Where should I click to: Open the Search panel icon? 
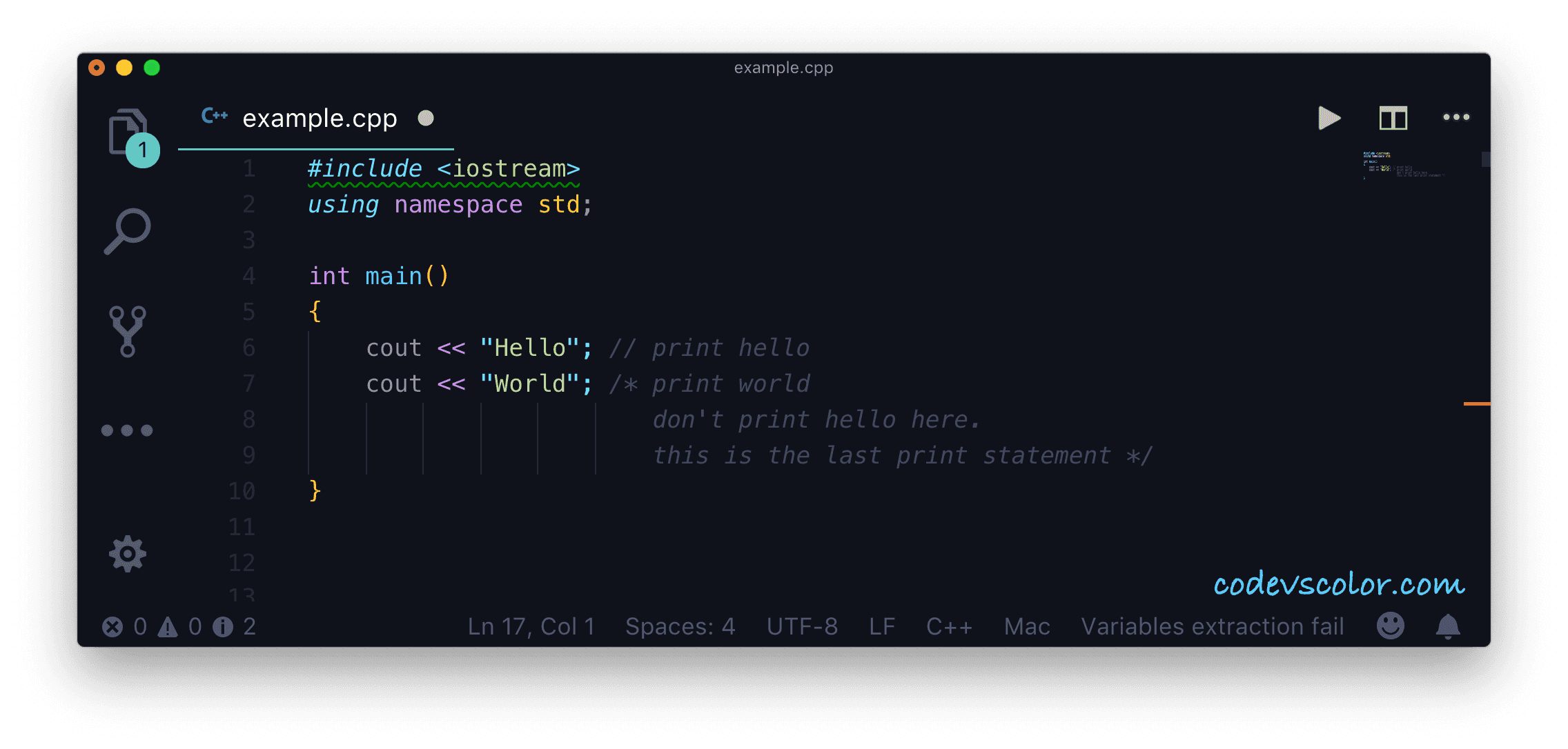click(x=128, y=232)
